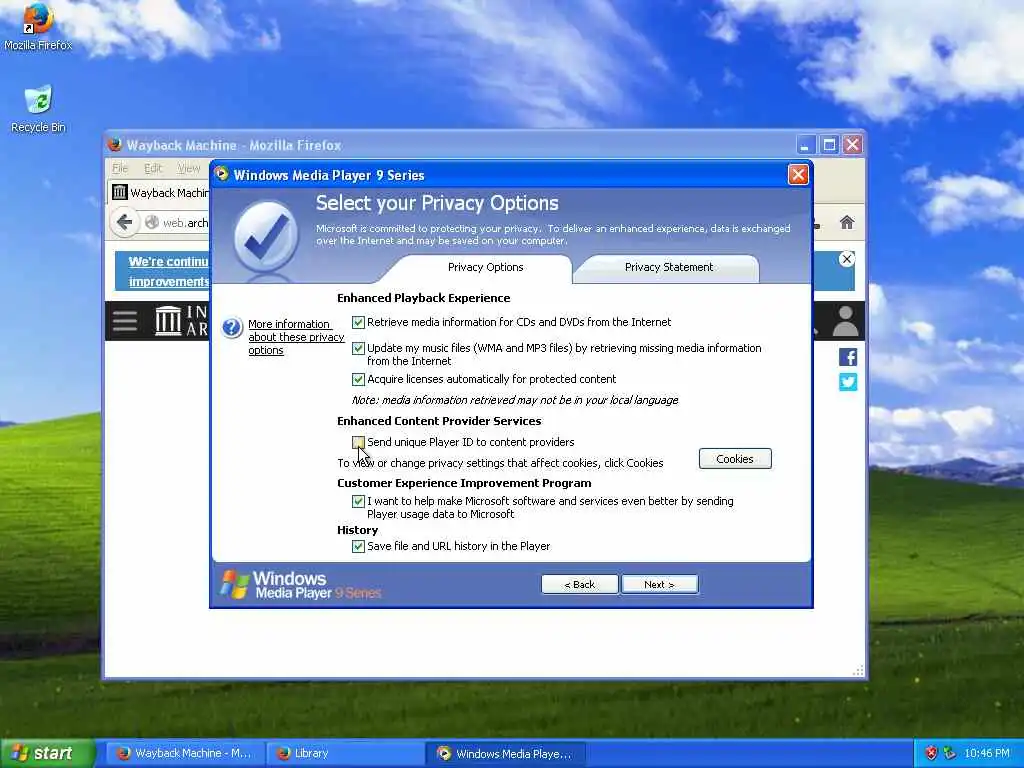Viewport: 1024px width, 768px height.
Task: Open the Internet Archive hamburger menu
Action: [125, 321]
